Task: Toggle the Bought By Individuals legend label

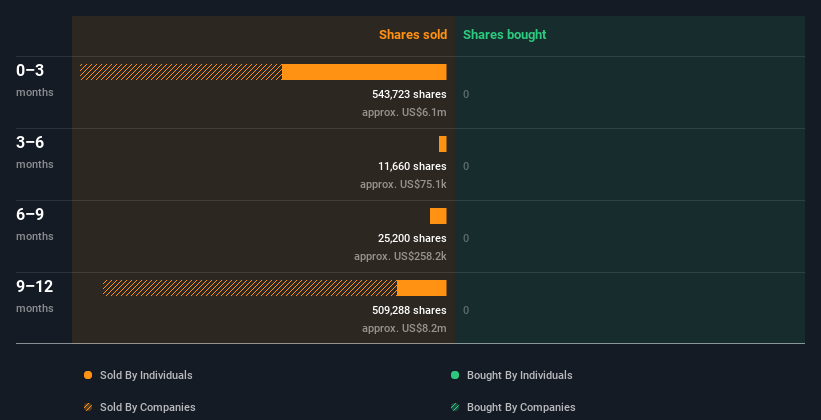Action: tap(519, 376)
